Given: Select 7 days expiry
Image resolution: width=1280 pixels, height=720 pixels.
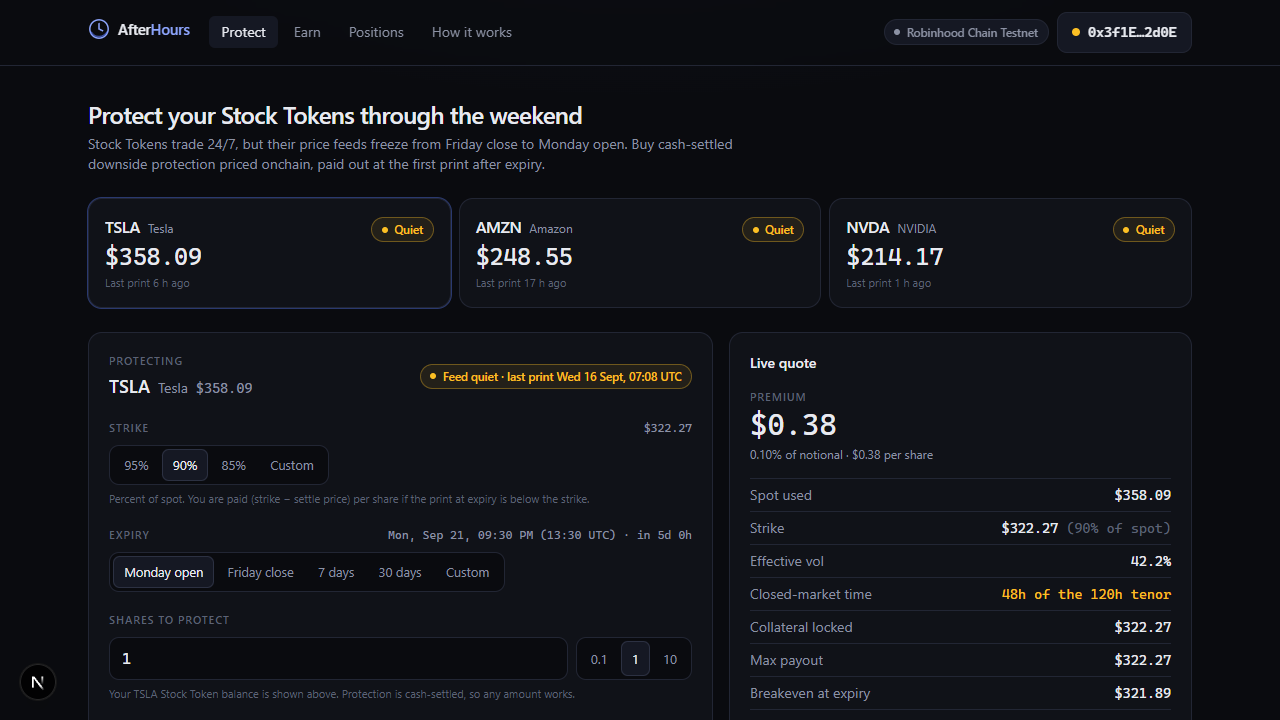Looking at the screenshot, I should [x=336, y=572].
